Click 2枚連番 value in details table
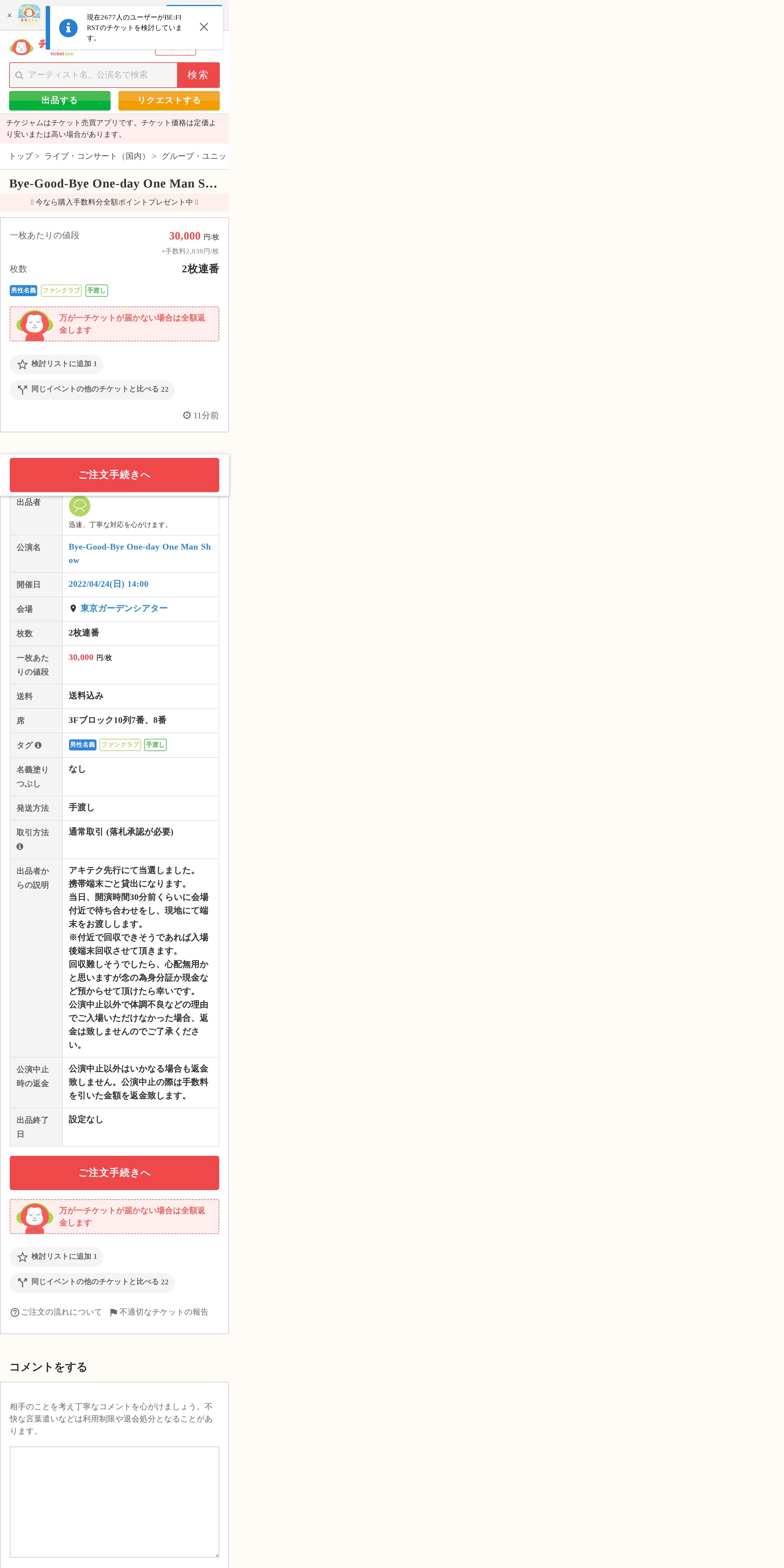Image resolution: width=784 pixels, height=1568 pixels. pyautogui.click(x=84, y=633)
